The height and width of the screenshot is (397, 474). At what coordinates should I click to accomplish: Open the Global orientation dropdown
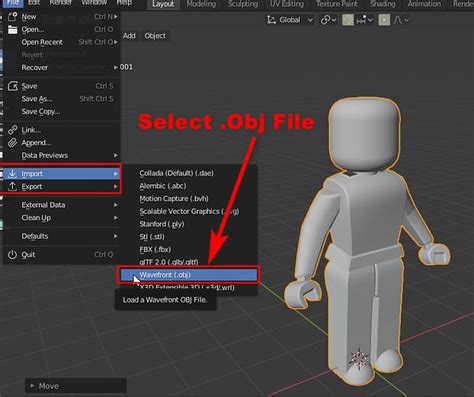[290, 20]
